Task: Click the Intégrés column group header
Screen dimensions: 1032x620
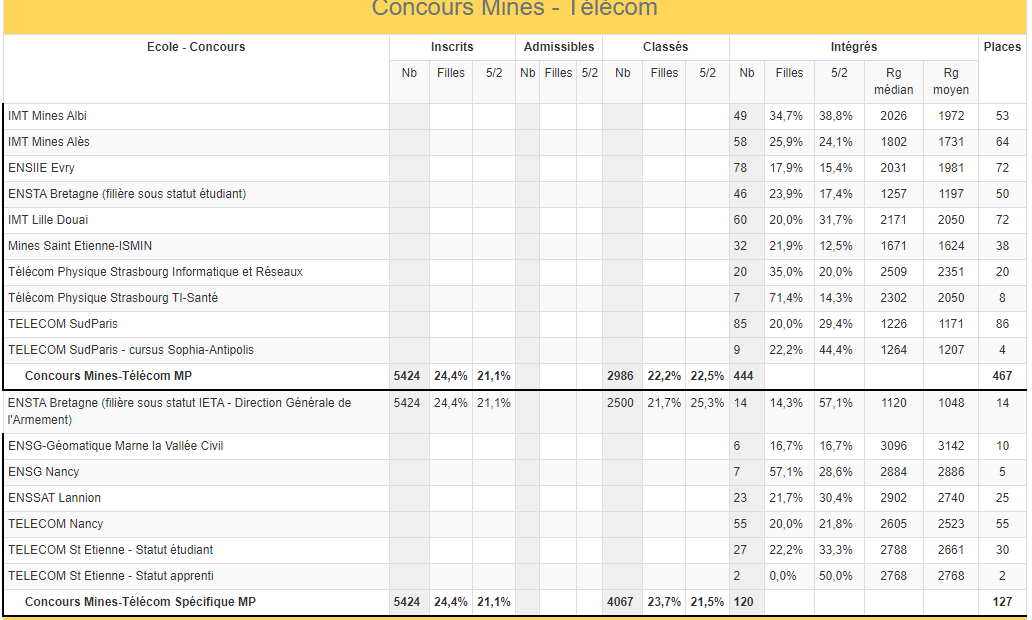Action: (x=853, y=47)
